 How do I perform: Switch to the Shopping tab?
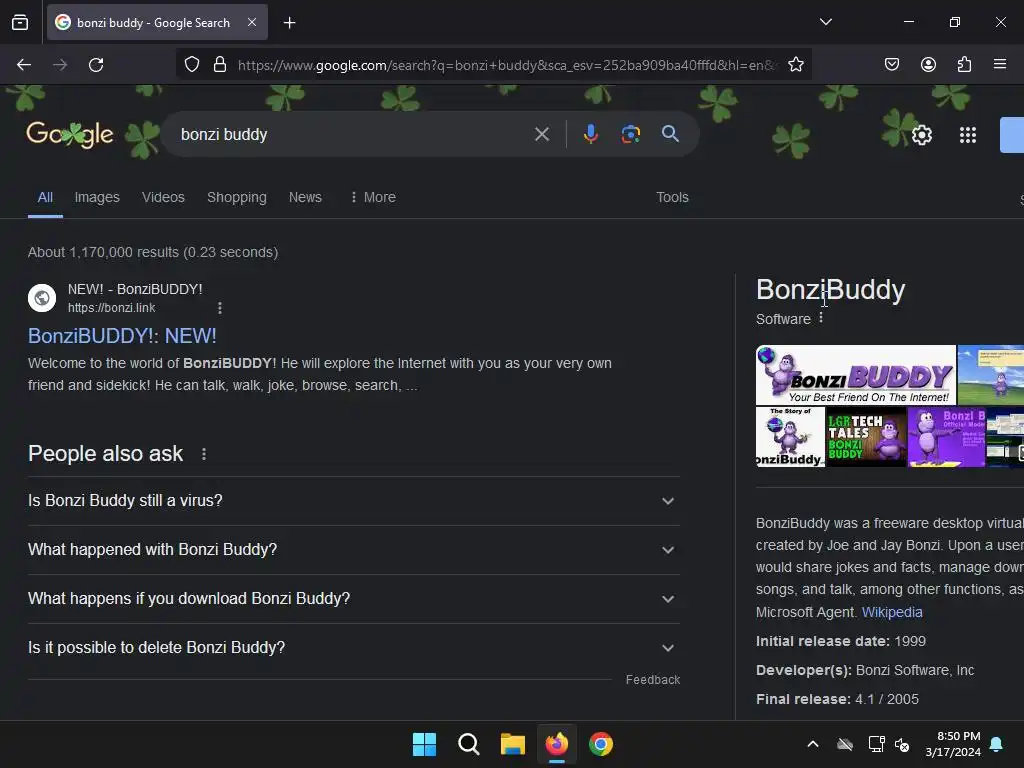point(237,197)
